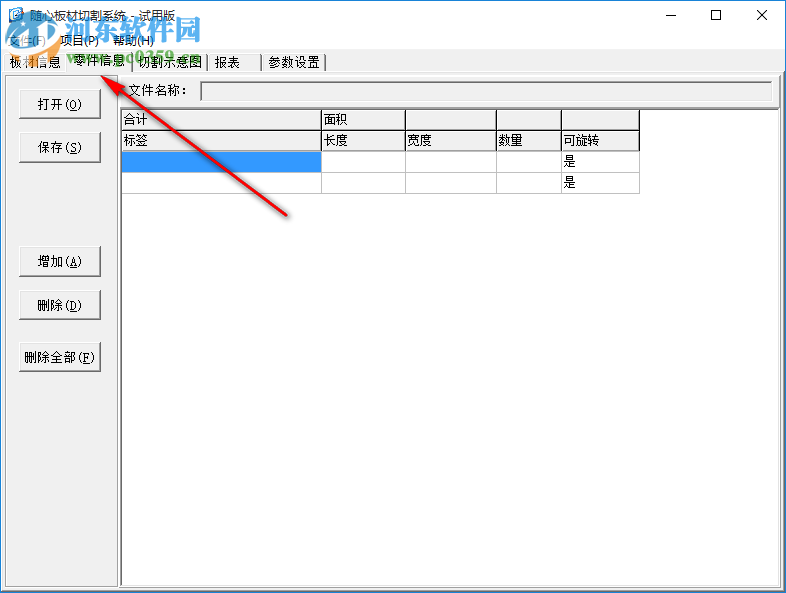Image resolution: width=786 pixels, height=593 pixels.
Task: Click the first row 是 rotatable cell
Action: click(x=601, y=162)
